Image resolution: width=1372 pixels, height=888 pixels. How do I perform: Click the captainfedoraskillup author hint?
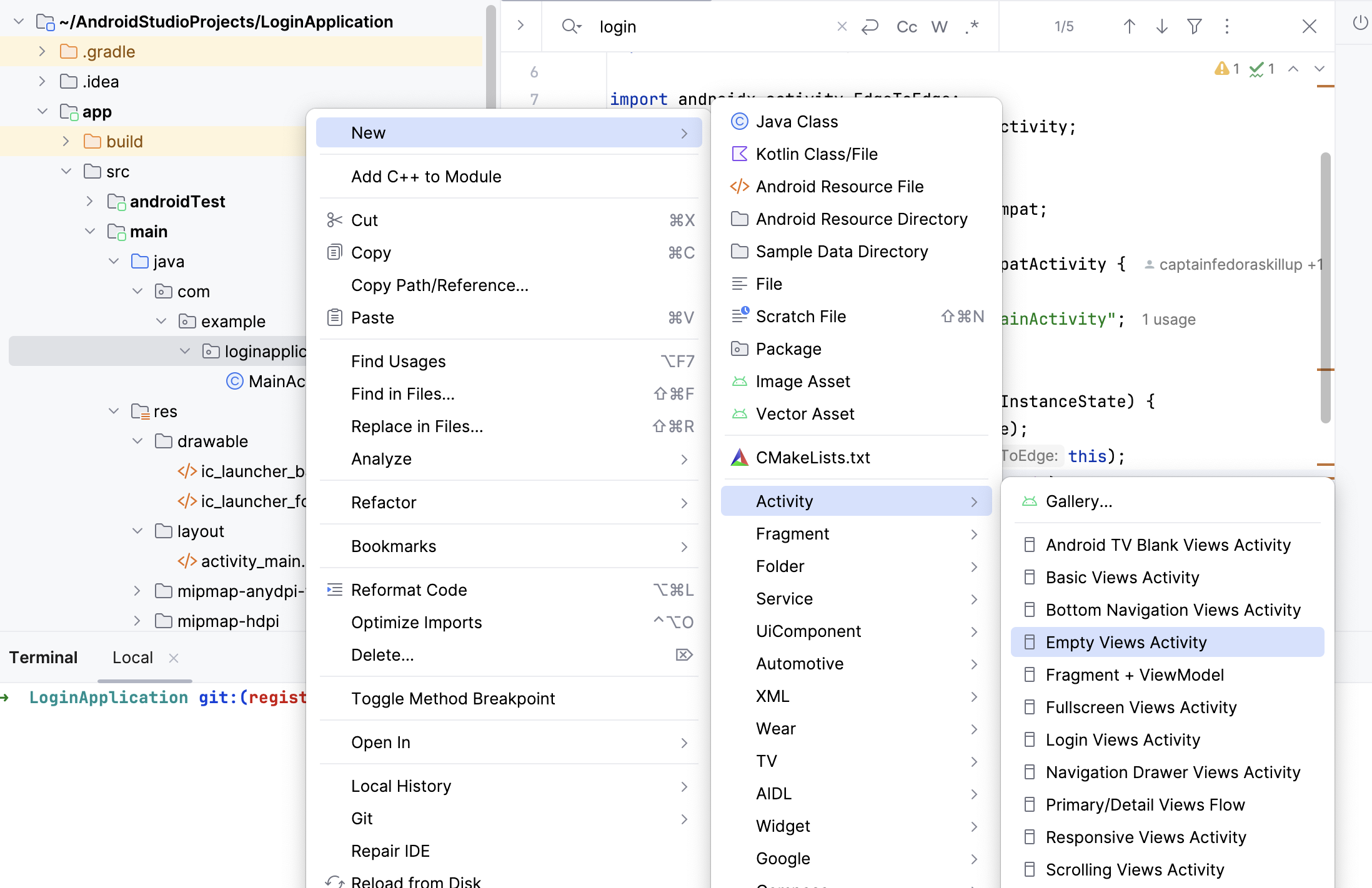(1233, 265)
